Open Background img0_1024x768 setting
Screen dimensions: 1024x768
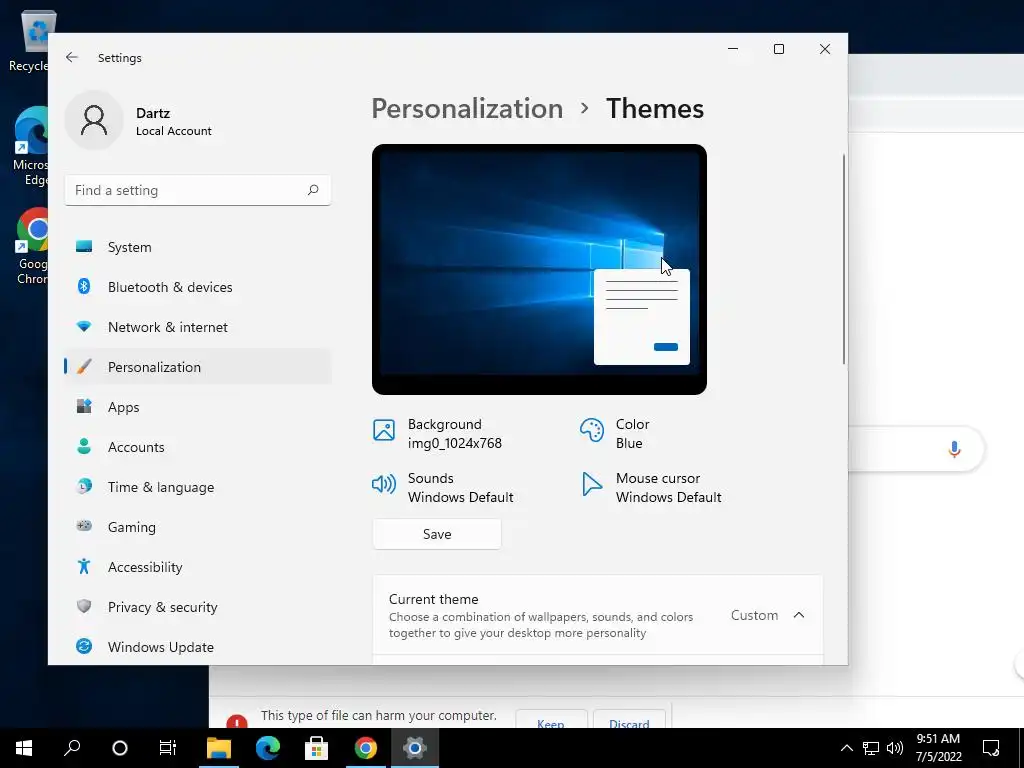(438, 434)
